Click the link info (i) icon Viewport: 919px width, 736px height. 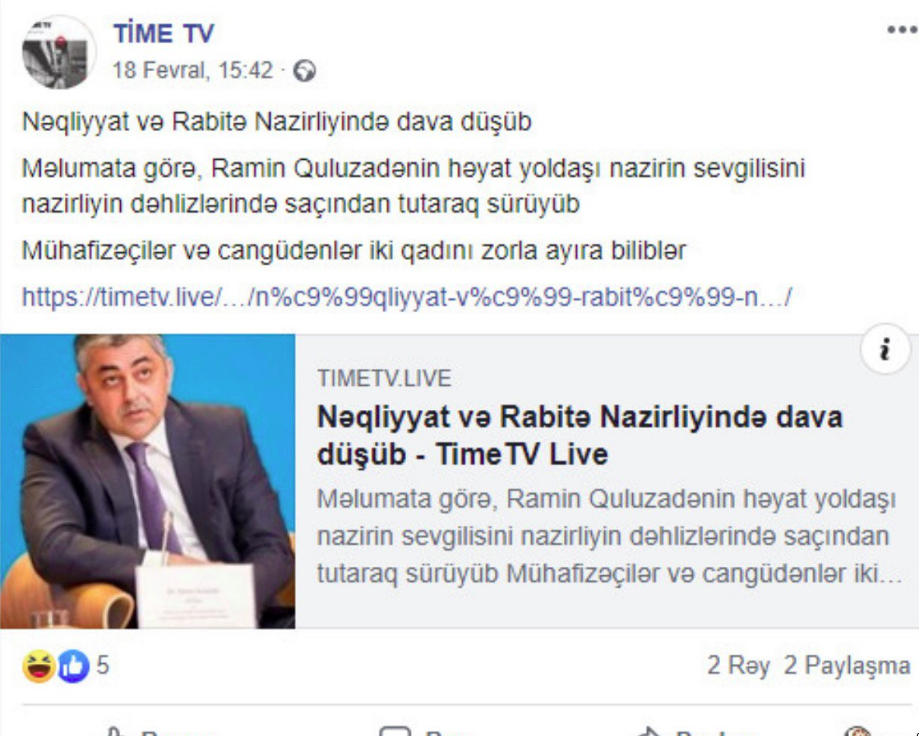[x=886, y=349]
